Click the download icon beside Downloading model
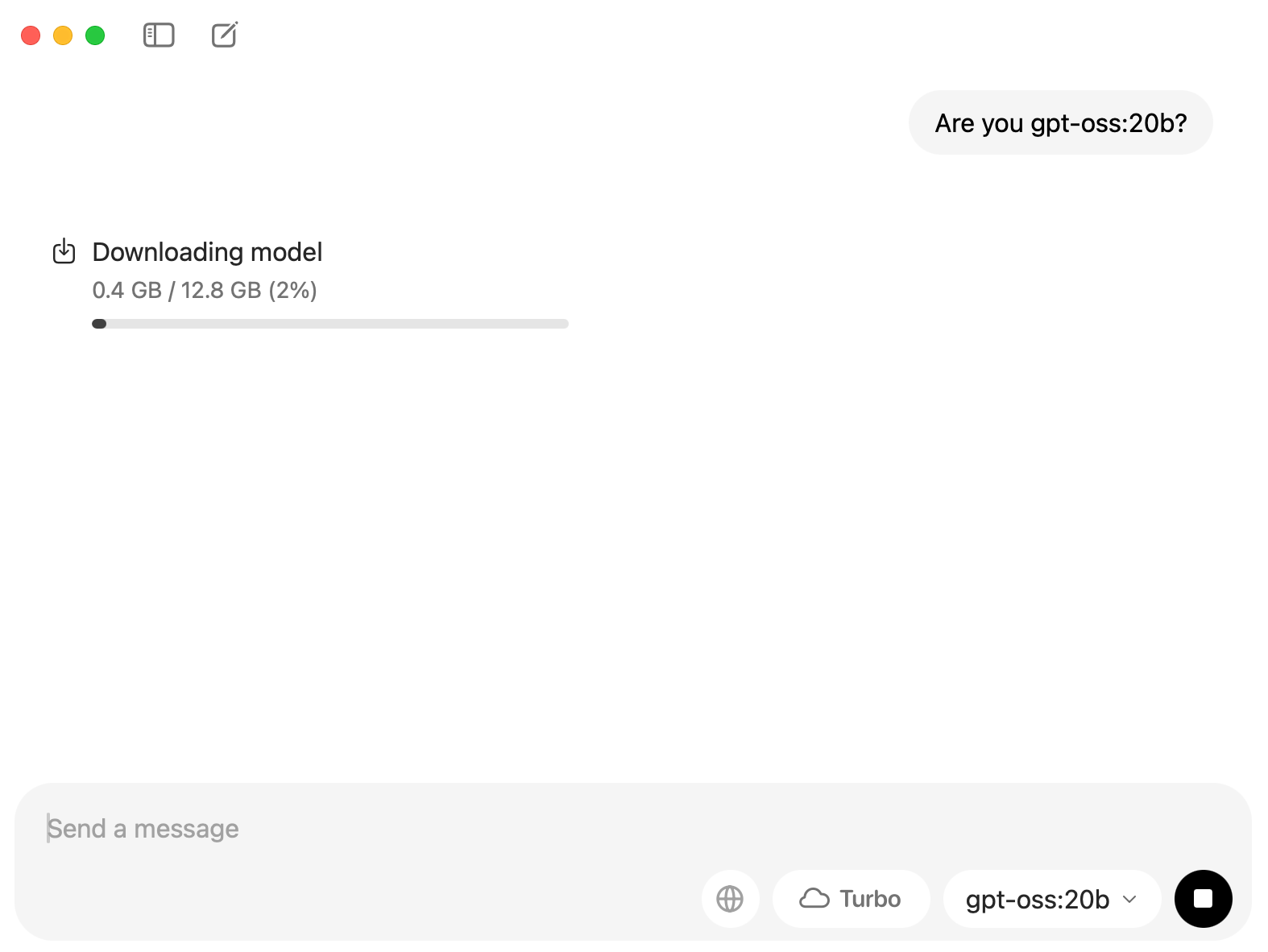The image size is (1268, 952). [x=64, y=251]
